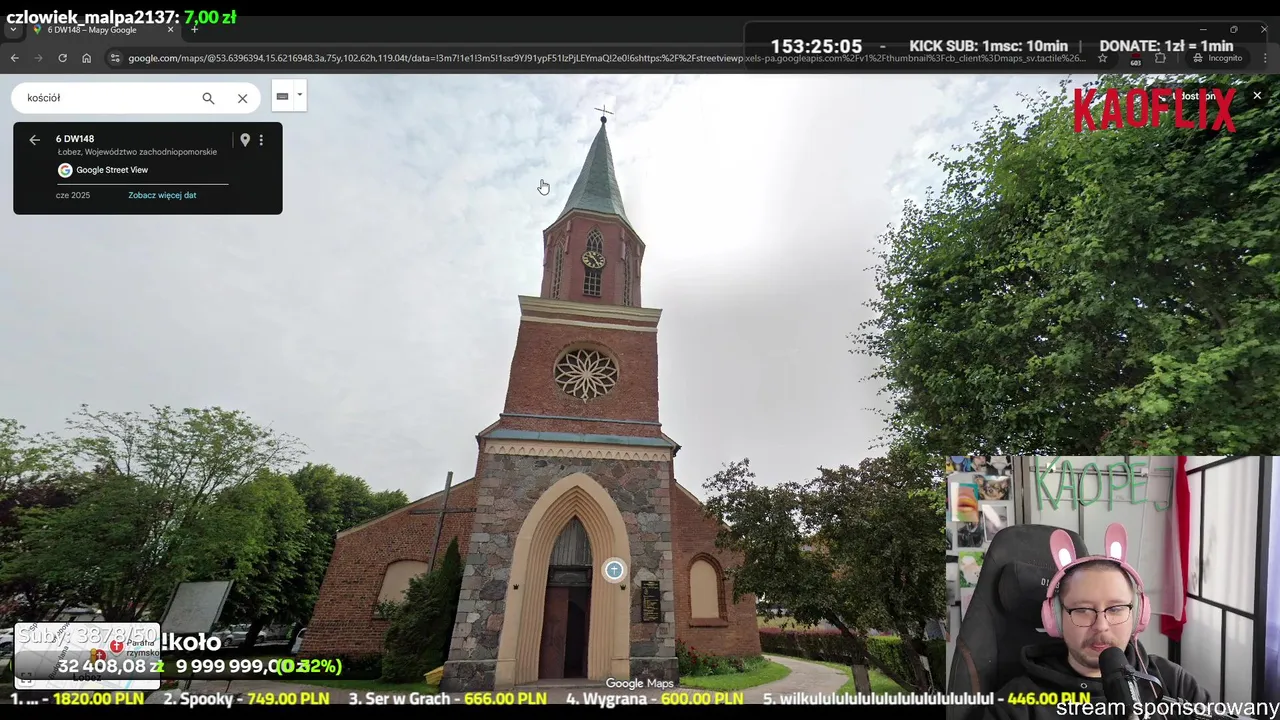Expand the keyboard input tools dropdown arrow
The image size is (1280, 720).
coord(299,96)
